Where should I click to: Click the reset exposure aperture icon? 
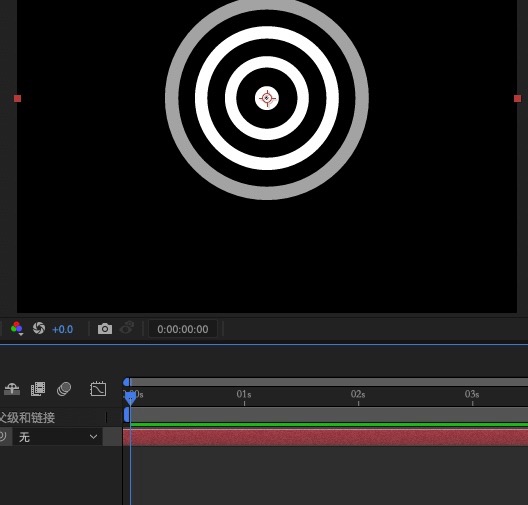(x=39, y=328)
